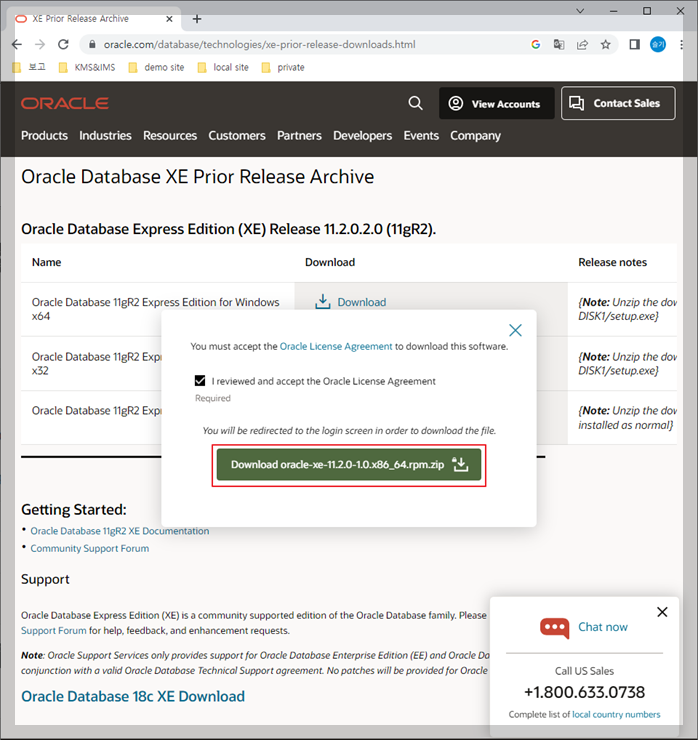The height and width of the screenshot is (740, 698).
Task: Open the Partners menu
Action: [x=299, y=135]
